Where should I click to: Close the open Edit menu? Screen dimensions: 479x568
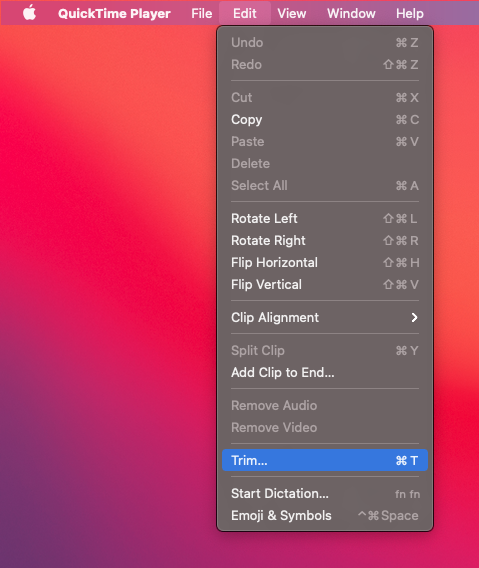coord(245,13)
